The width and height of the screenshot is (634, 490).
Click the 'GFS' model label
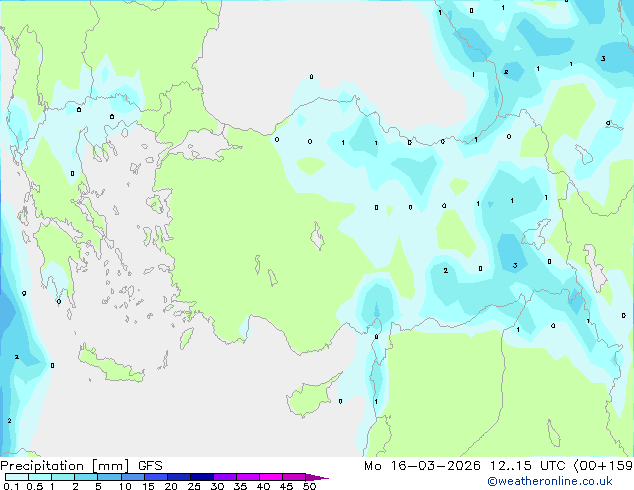click(x=150, y=466)
